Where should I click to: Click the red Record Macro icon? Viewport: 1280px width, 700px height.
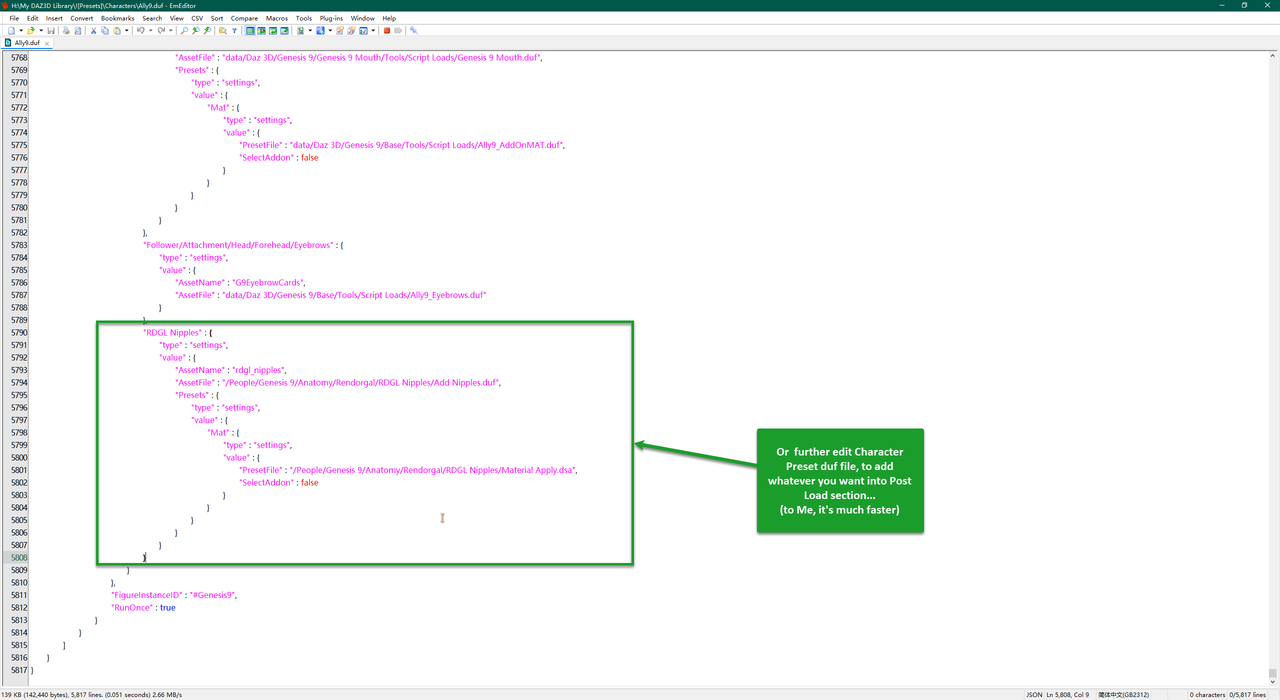coord(387,30)
